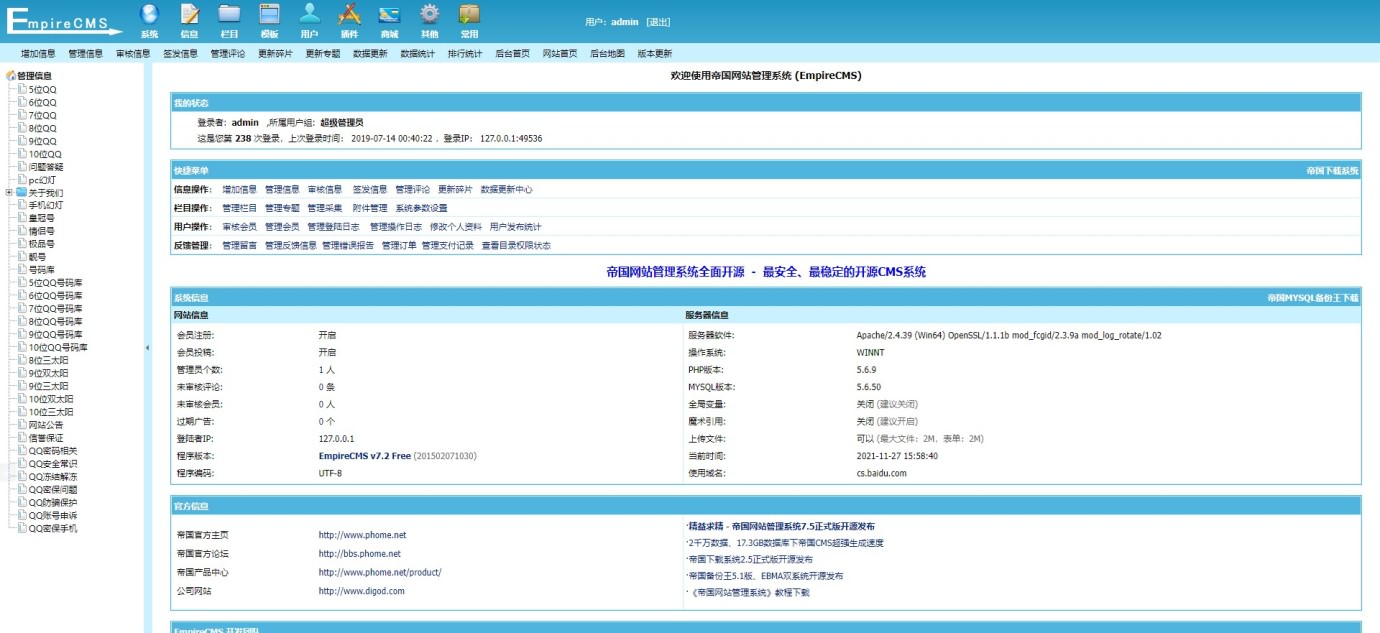Open the http://bbs.phome.net forum link

pos(360,554)
